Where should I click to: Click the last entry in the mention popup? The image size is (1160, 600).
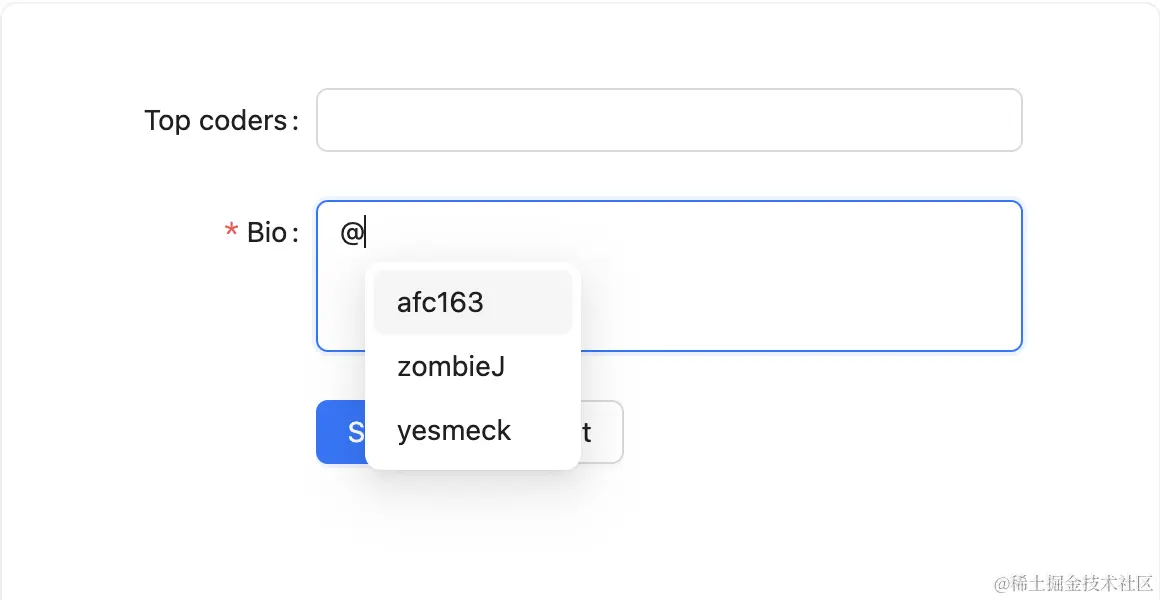[x=454, y=431]
